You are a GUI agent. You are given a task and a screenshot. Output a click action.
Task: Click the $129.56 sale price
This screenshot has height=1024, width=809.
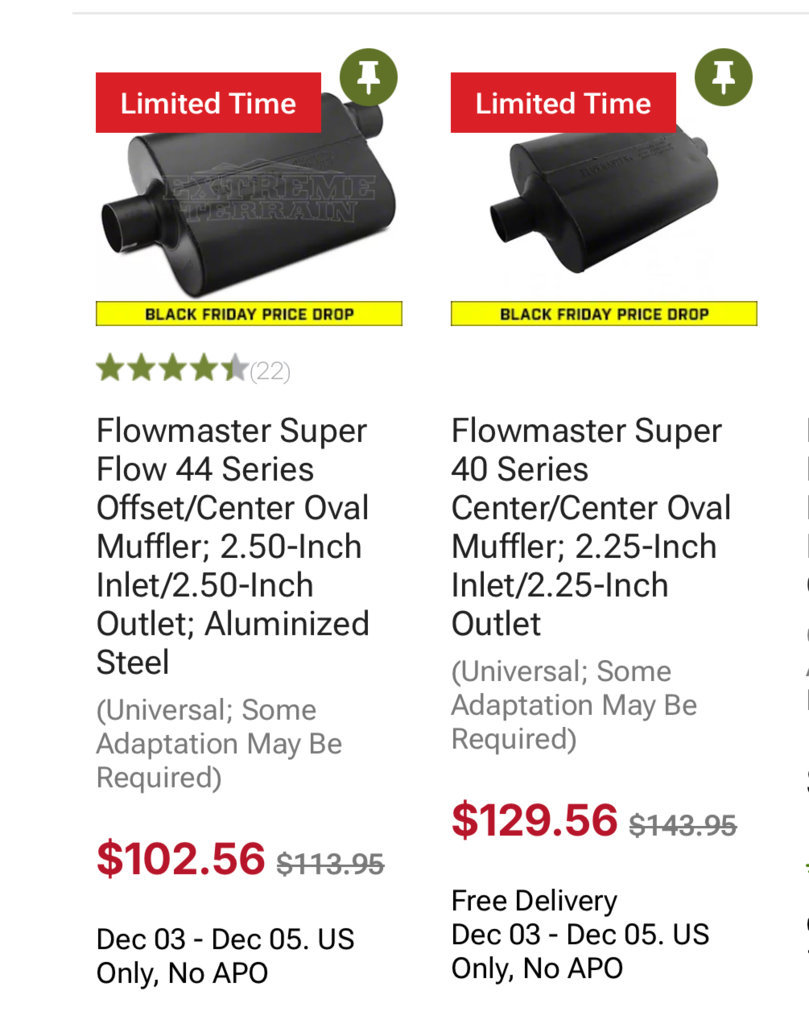(x=534, y=820)
